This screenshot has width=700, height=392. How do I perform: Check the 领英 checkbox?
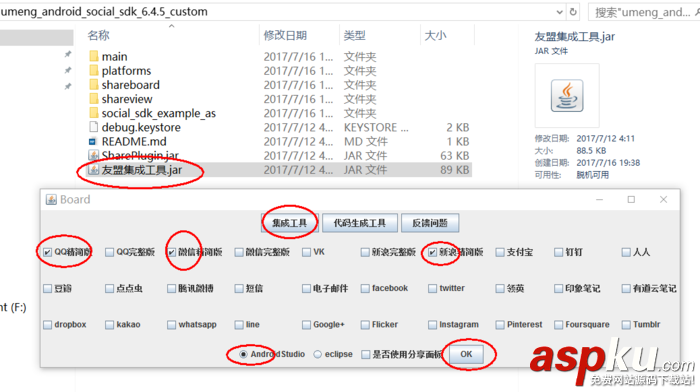coord(500,288)
